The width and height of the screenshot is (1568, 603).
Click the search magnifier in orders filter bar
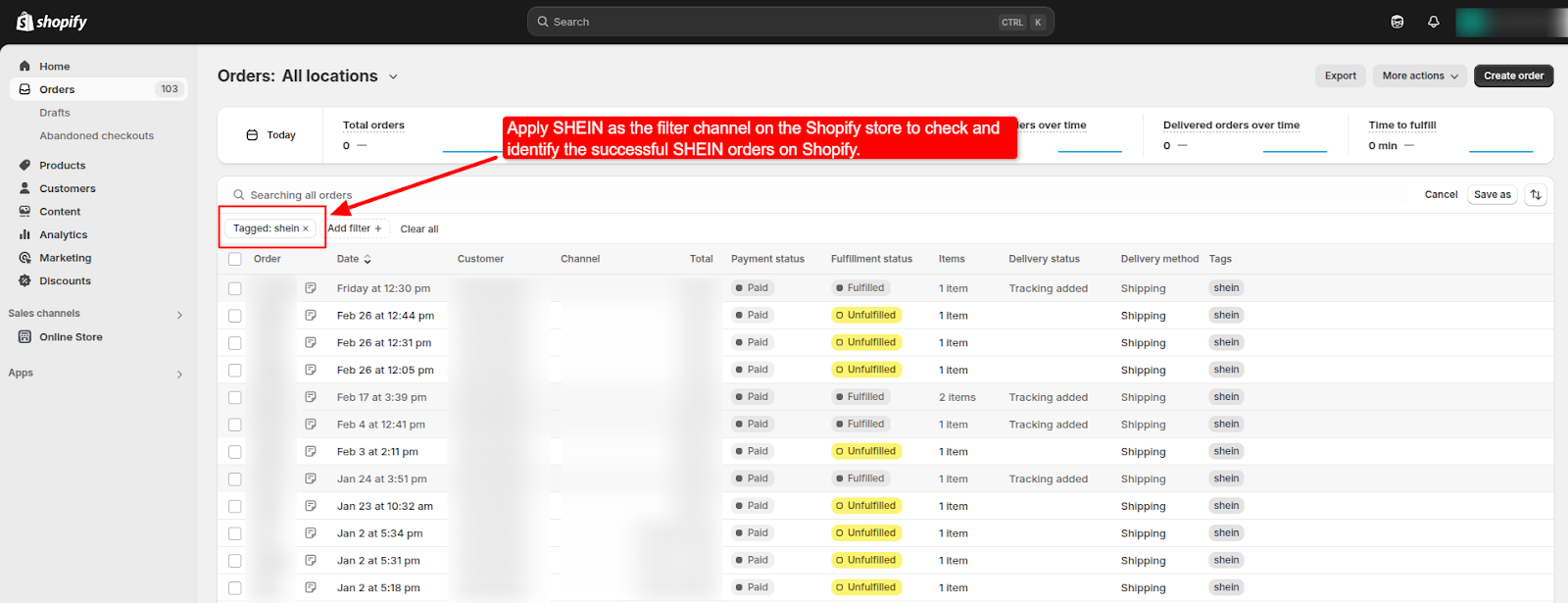pos(238,195)
